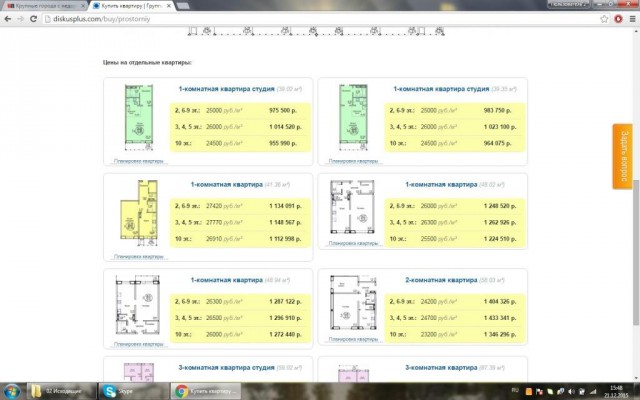Open a new tab with the new-tab button
Image resolution: width=640 pixels, height=400 pixels.
[x=183, y=6]
